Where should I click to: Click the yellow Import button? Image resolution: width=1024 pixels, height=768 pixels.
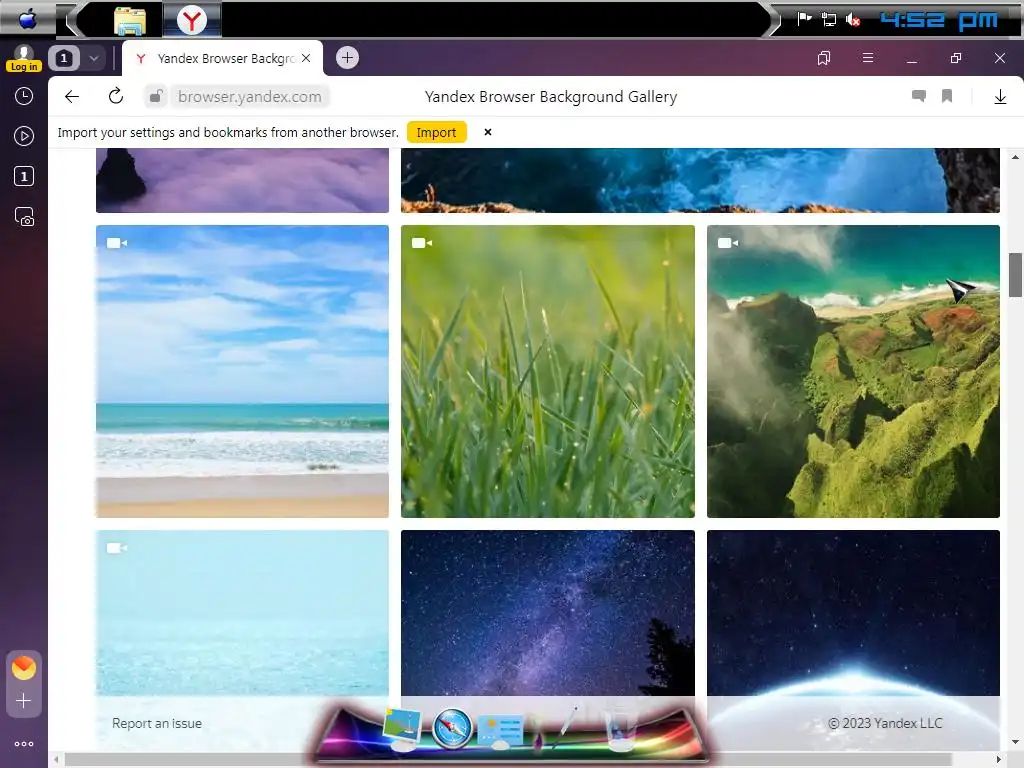click(436, 133)
